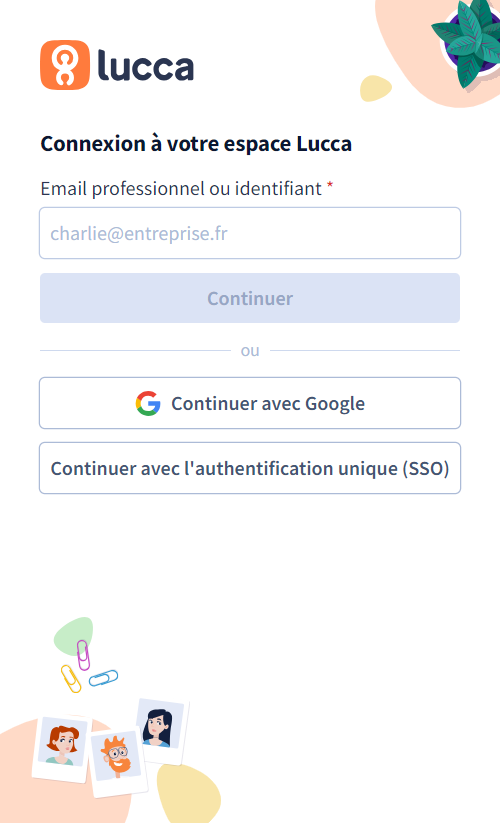The width and height of the screenshot is (500, 823).
Task: Click the Continuer button
Action: coord(250,298)
